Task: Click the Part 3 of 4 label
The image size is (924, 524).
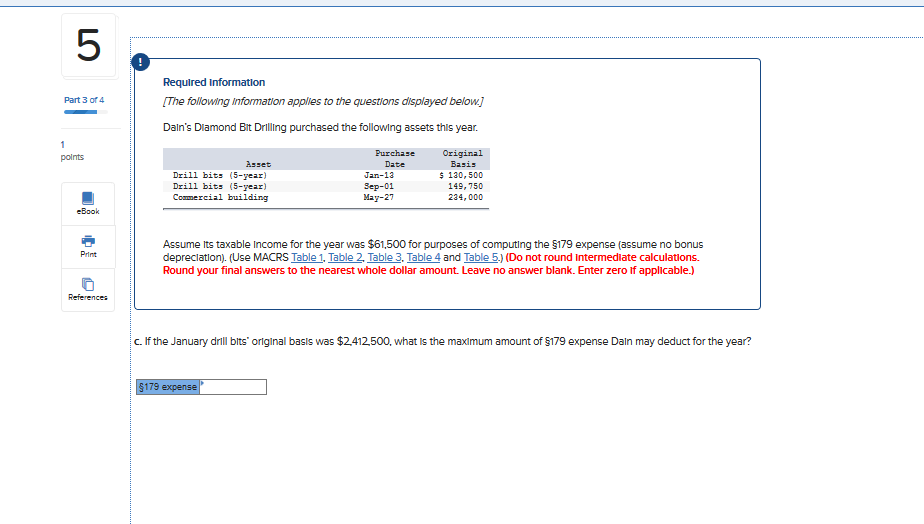Action: pyautogui.click(x=84, y=100)
